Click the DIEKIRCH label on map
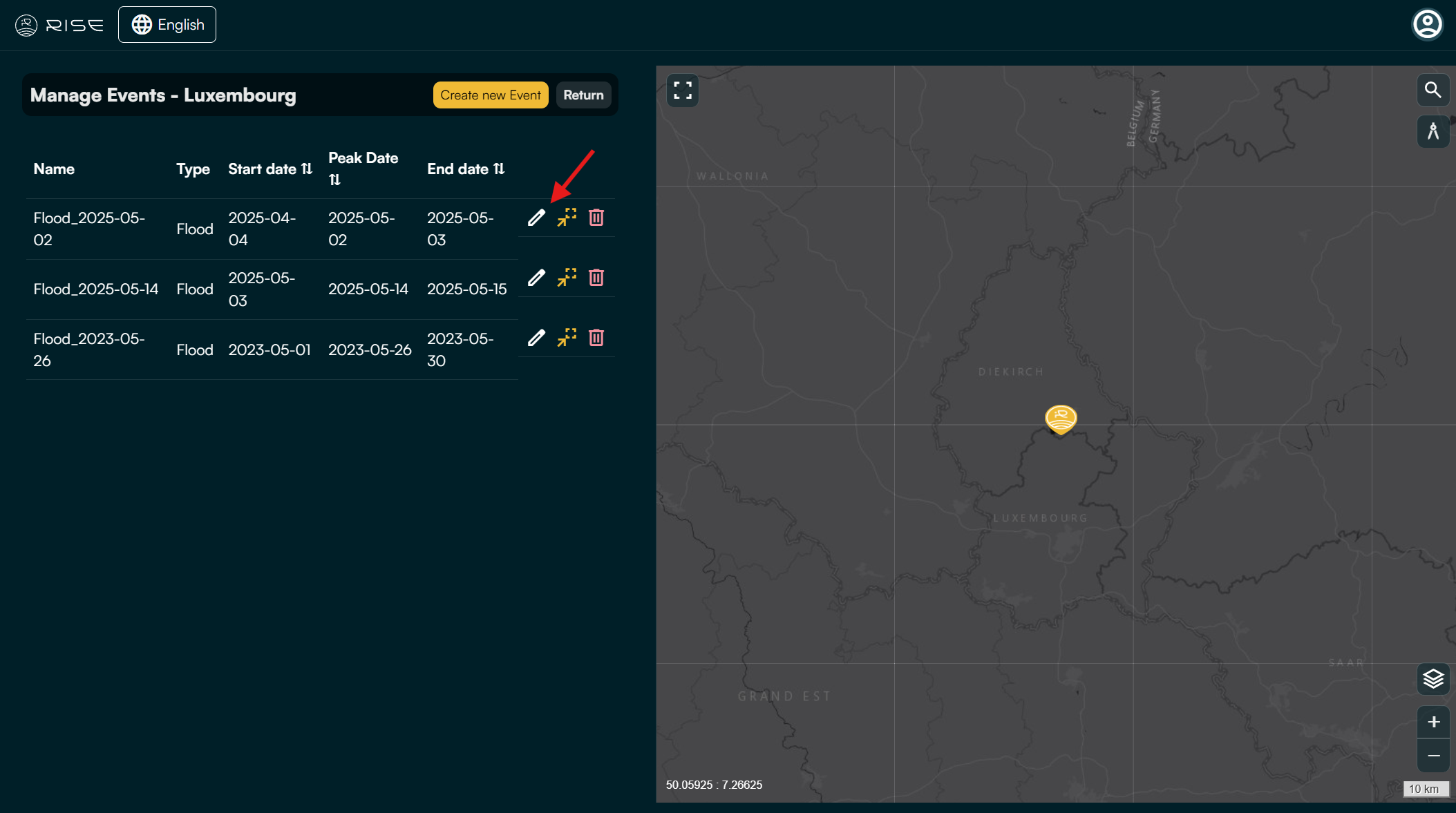 (x=1011, y=372)
